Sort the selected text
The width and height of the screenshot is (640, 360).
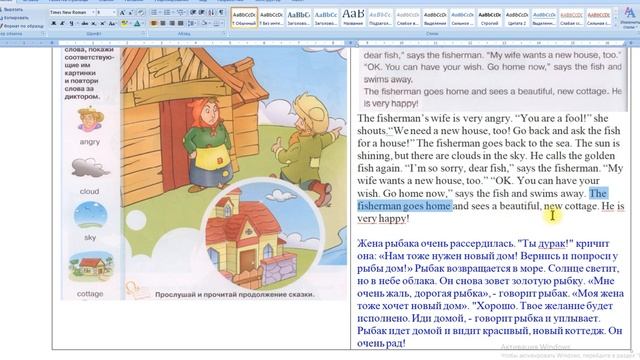[x=211, y=13]
